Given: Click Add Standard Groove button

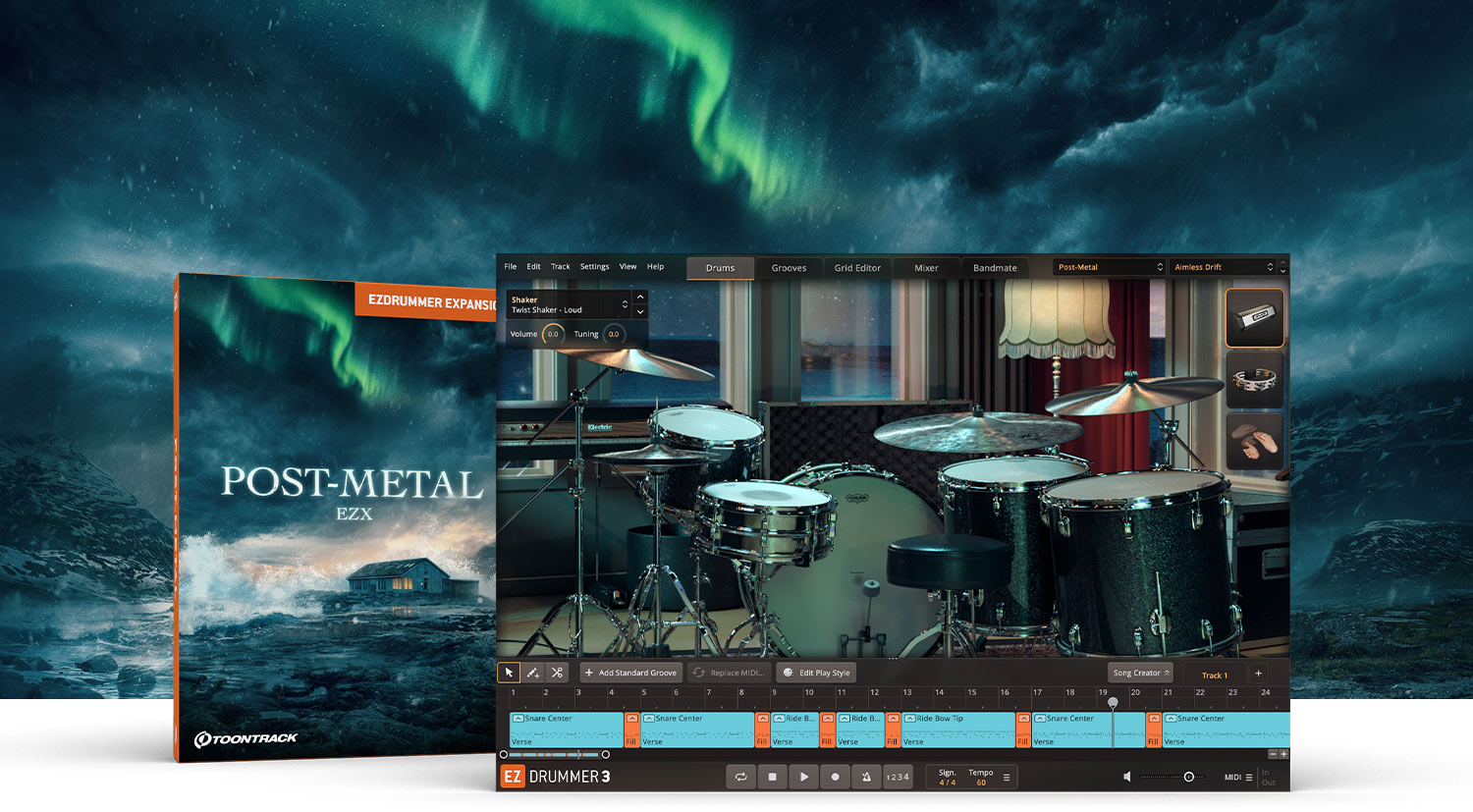Looking at the screenshot, I should [630, 673].
